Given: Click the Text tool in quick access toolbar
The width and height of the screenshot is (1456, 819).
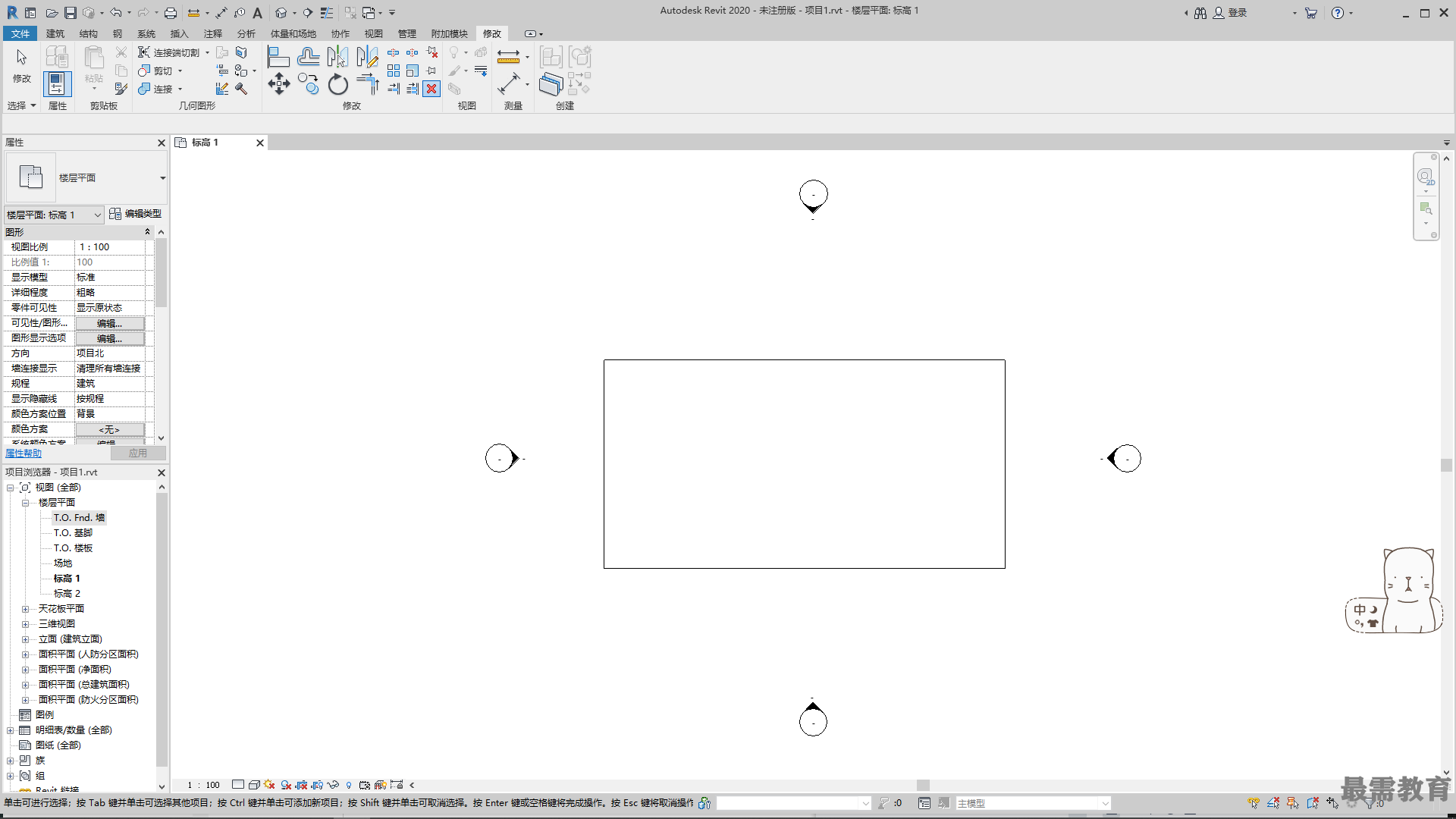Looking at the screenshot, I should 257,13.
